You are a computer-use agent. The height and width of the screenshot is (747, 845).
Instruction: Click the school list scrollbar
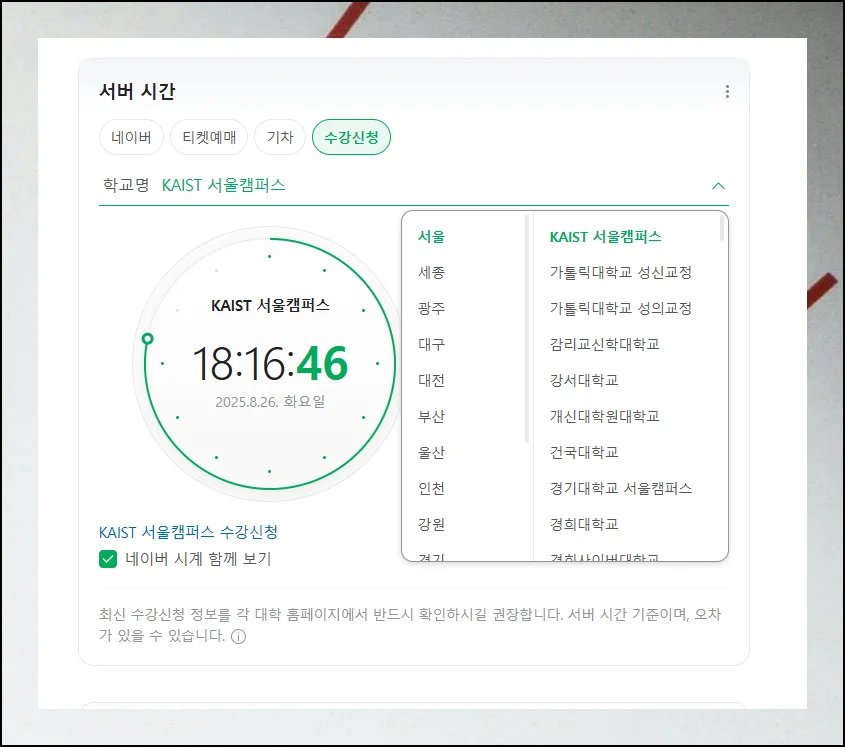(x=722, y=229)
